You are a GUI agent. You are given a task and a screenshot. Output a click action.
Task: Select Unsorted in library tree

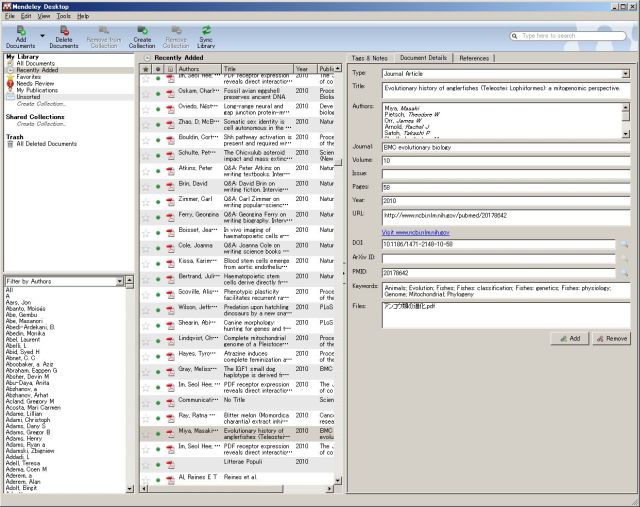tap(28, 97)
